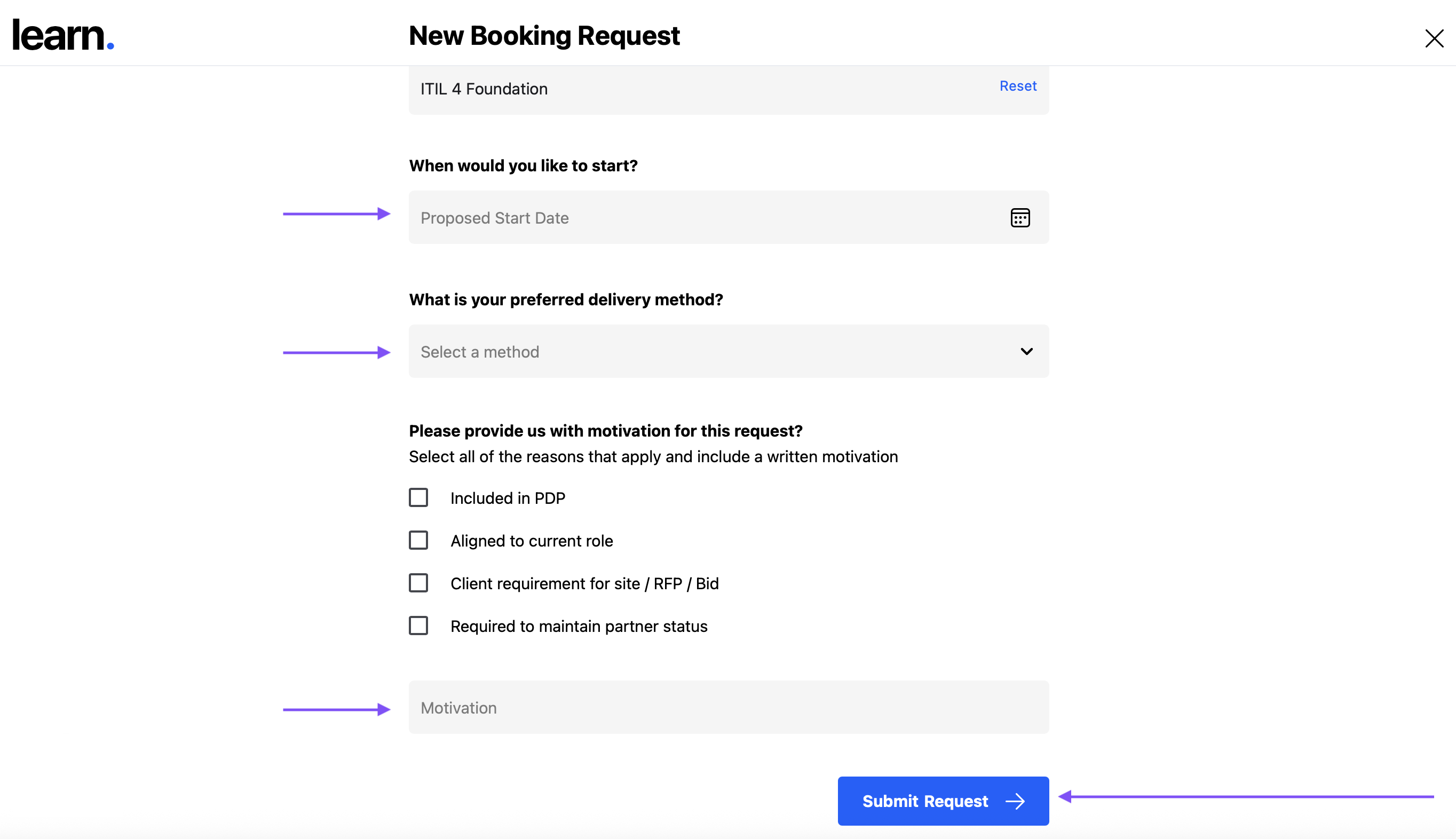Click the Client requirement for site label
The image size is (1456, 839).
point(584,583)
